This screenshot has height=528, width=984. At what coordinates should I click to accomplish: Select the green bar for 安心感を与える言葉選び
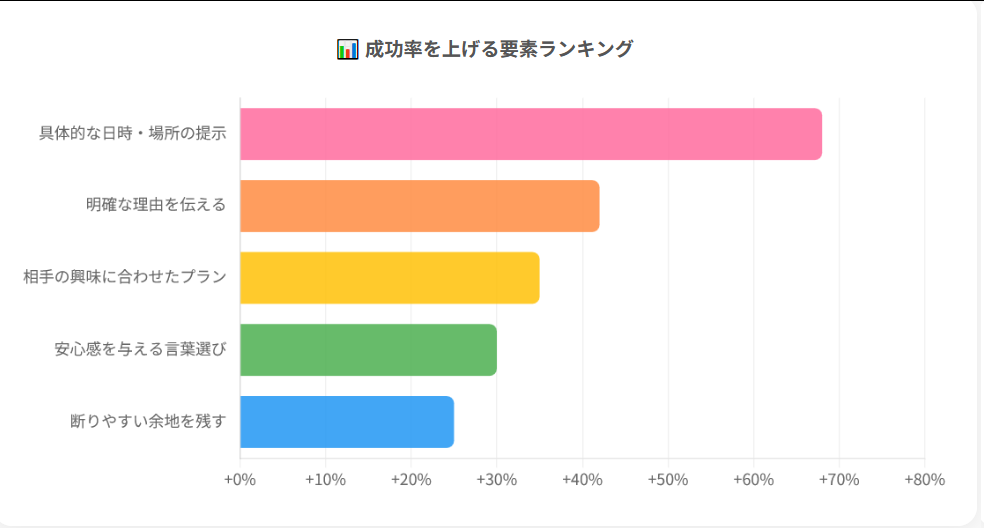pyautogui.click(x=368, y=350)
